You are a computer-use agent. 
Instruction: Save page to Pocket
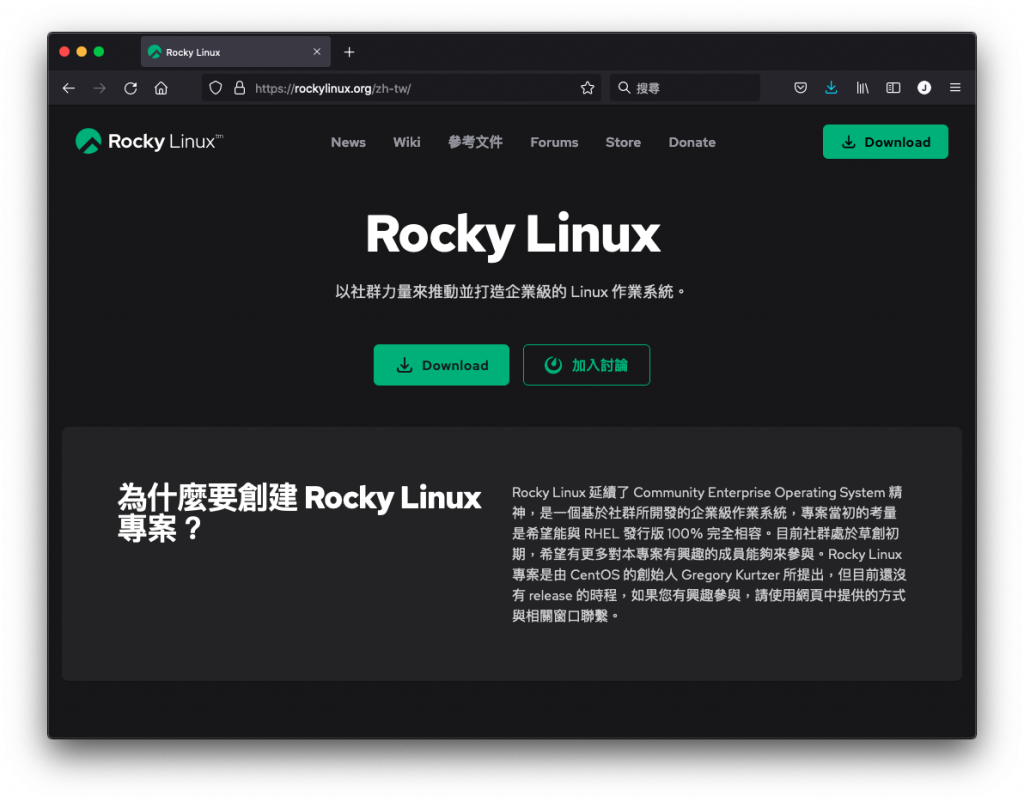[x=800, y=88]
